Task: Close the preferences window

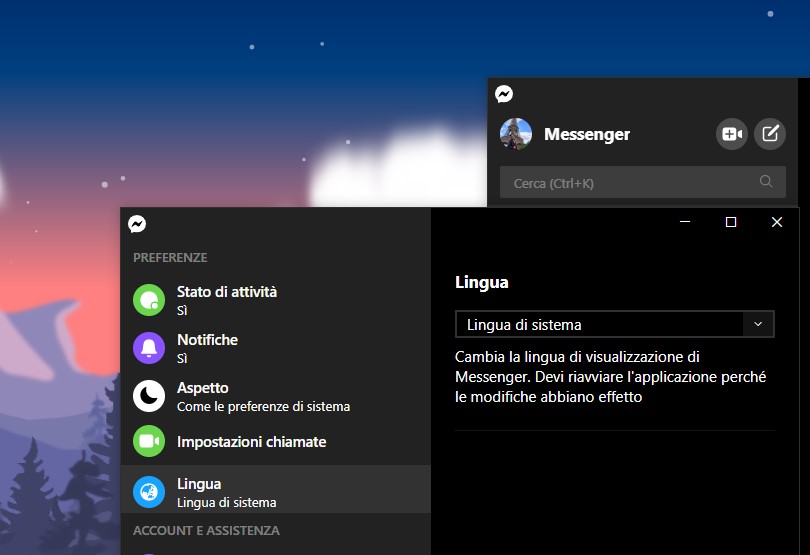Action: 776,222
